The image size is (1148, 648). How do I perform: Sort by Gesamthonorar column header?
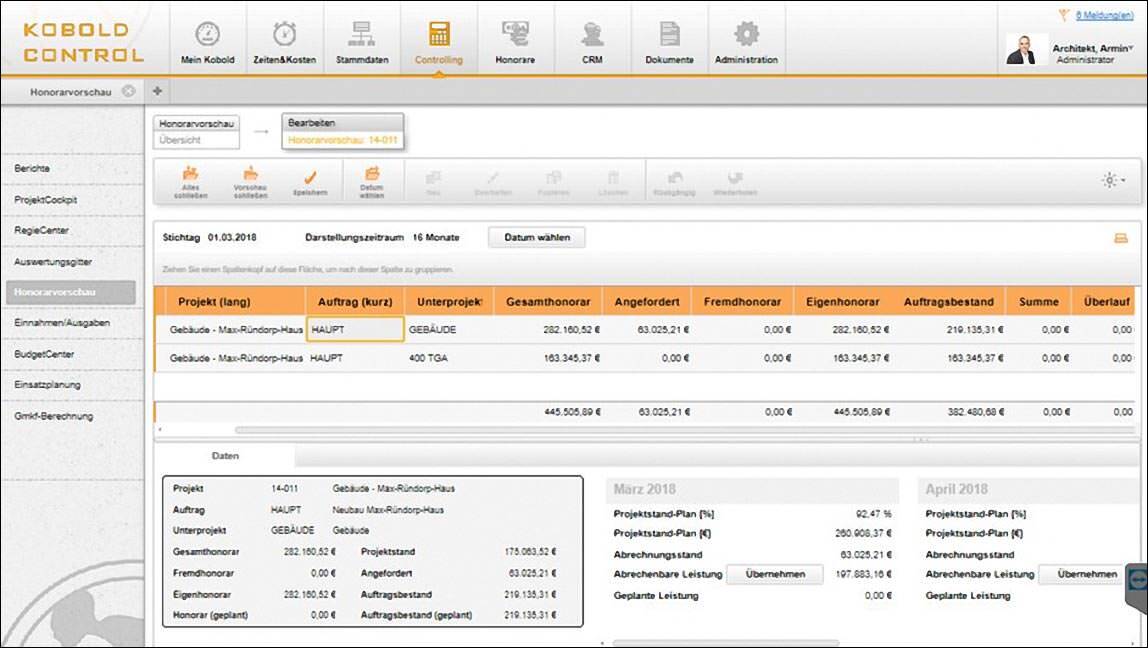[x=548, y=302]
